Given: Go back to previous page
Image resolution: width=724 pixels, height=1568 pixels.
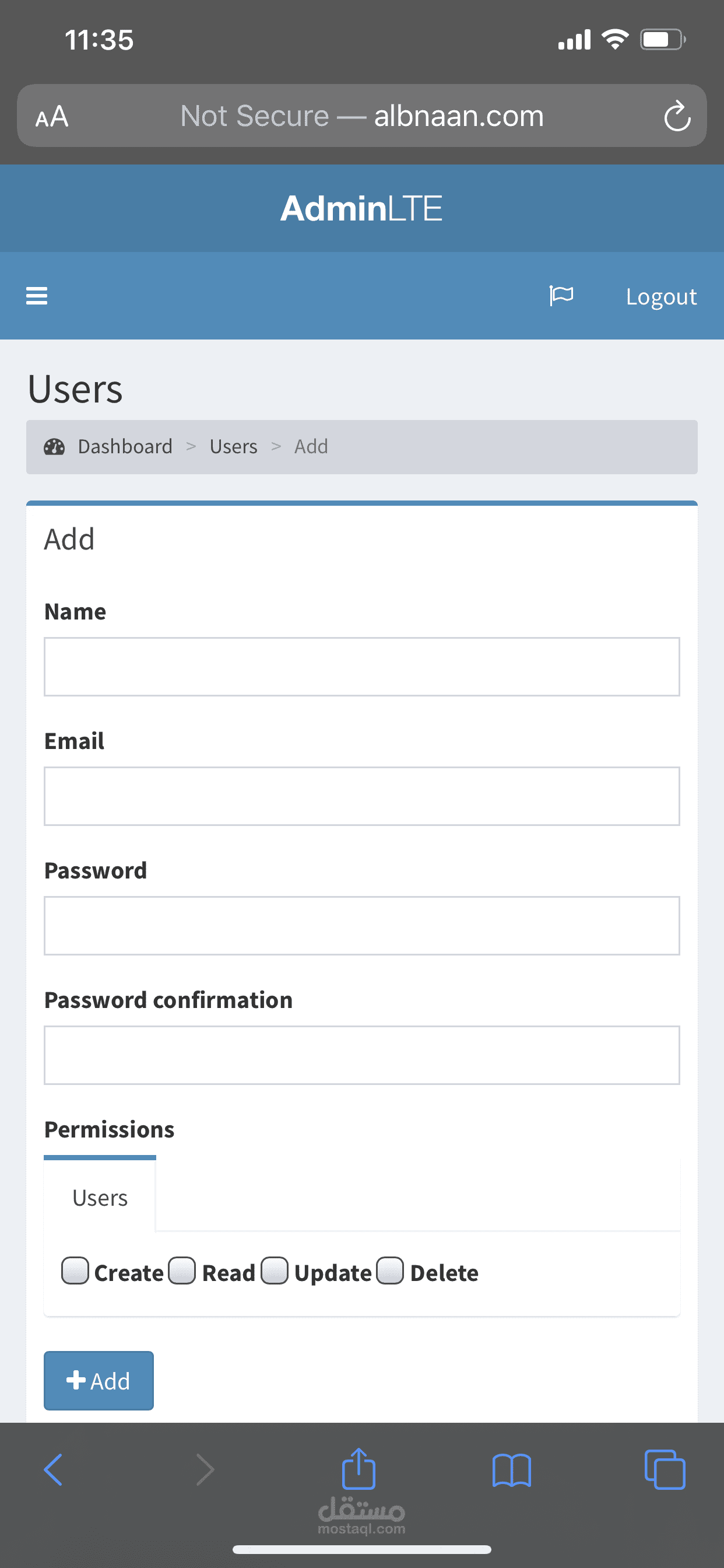Looking at the screenshot, I should (x=54, y=1469).
